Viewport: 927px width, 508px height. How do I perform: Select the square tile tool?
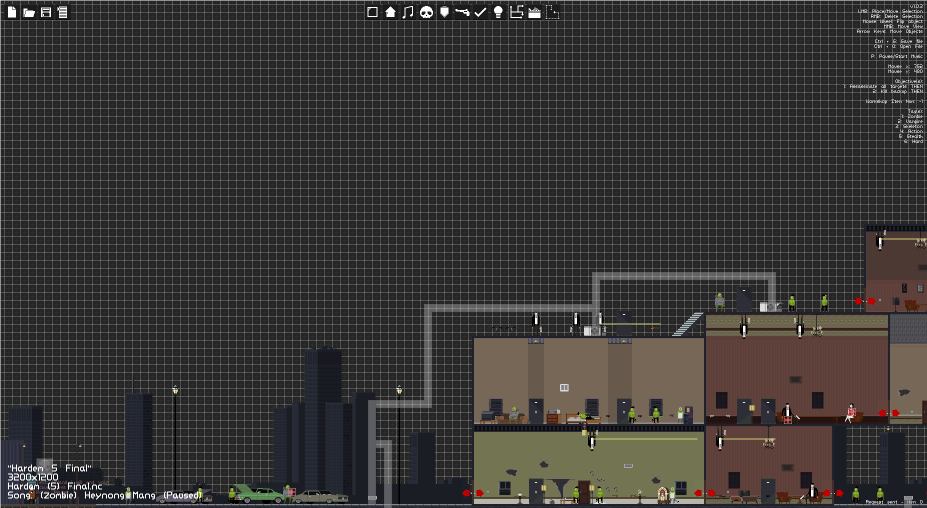372,12
